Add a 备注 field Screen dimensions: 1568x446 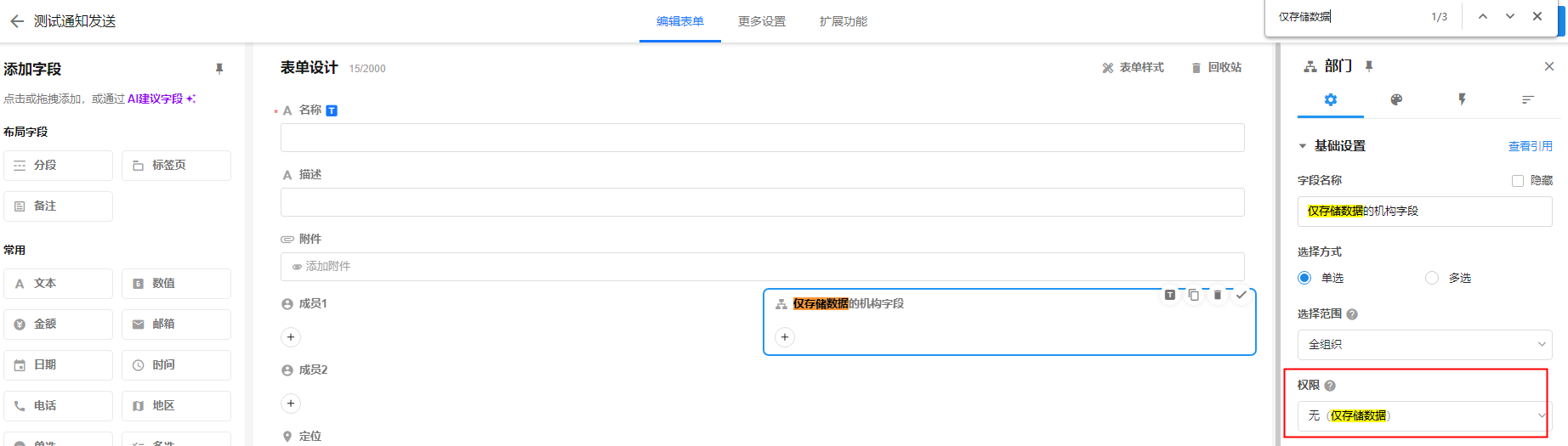coord(59,206)
